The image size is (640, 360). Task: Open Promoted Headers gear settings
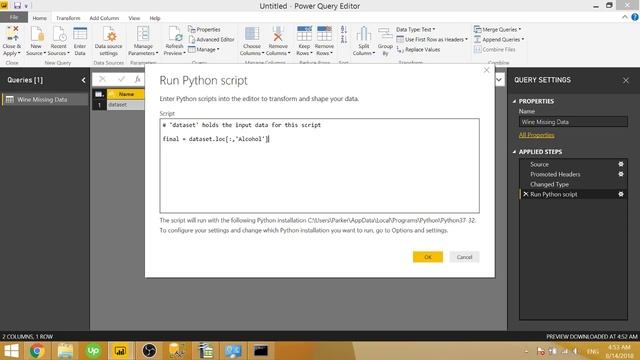pos(621,174)
